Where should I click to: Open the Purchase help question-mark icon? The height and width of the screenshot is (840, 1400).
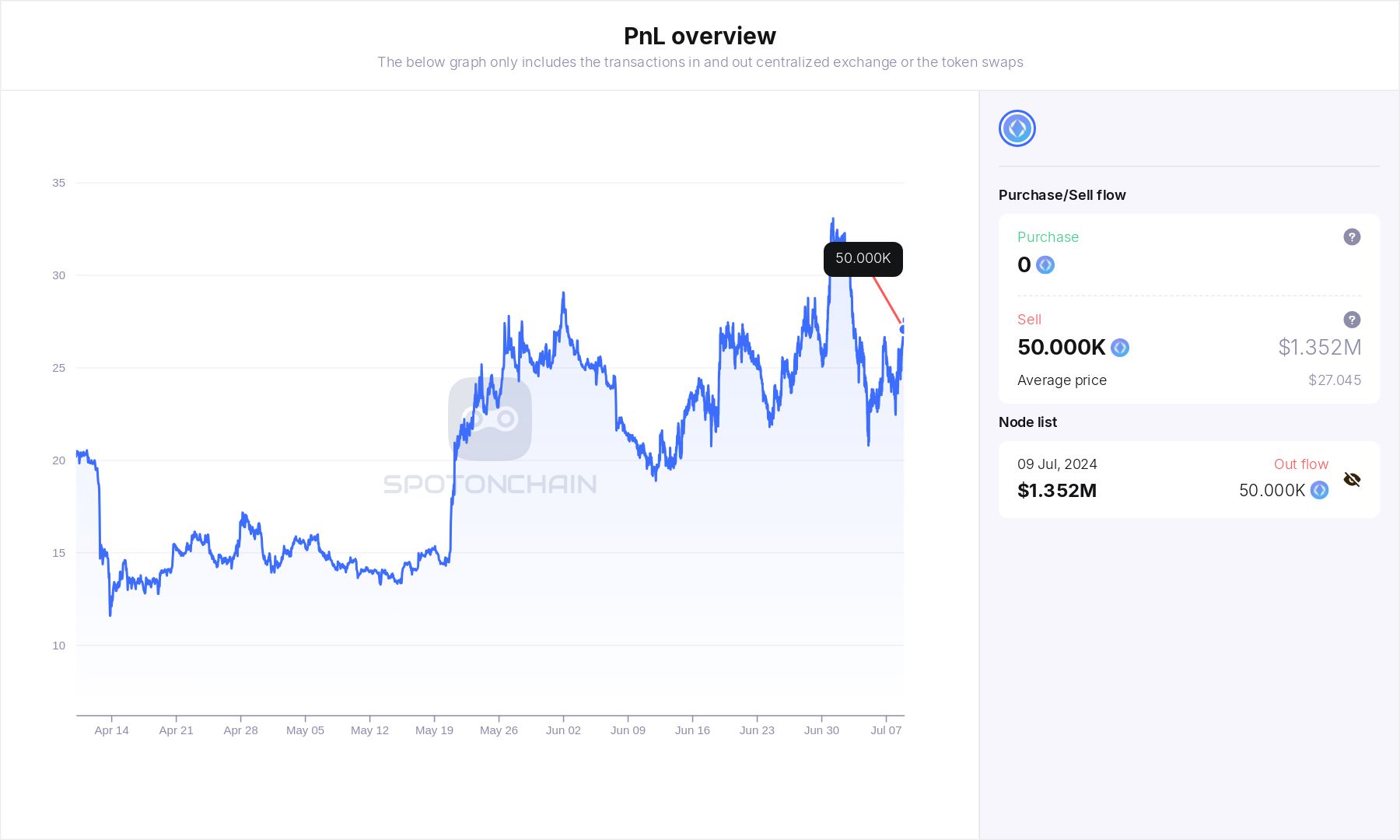1352,236
